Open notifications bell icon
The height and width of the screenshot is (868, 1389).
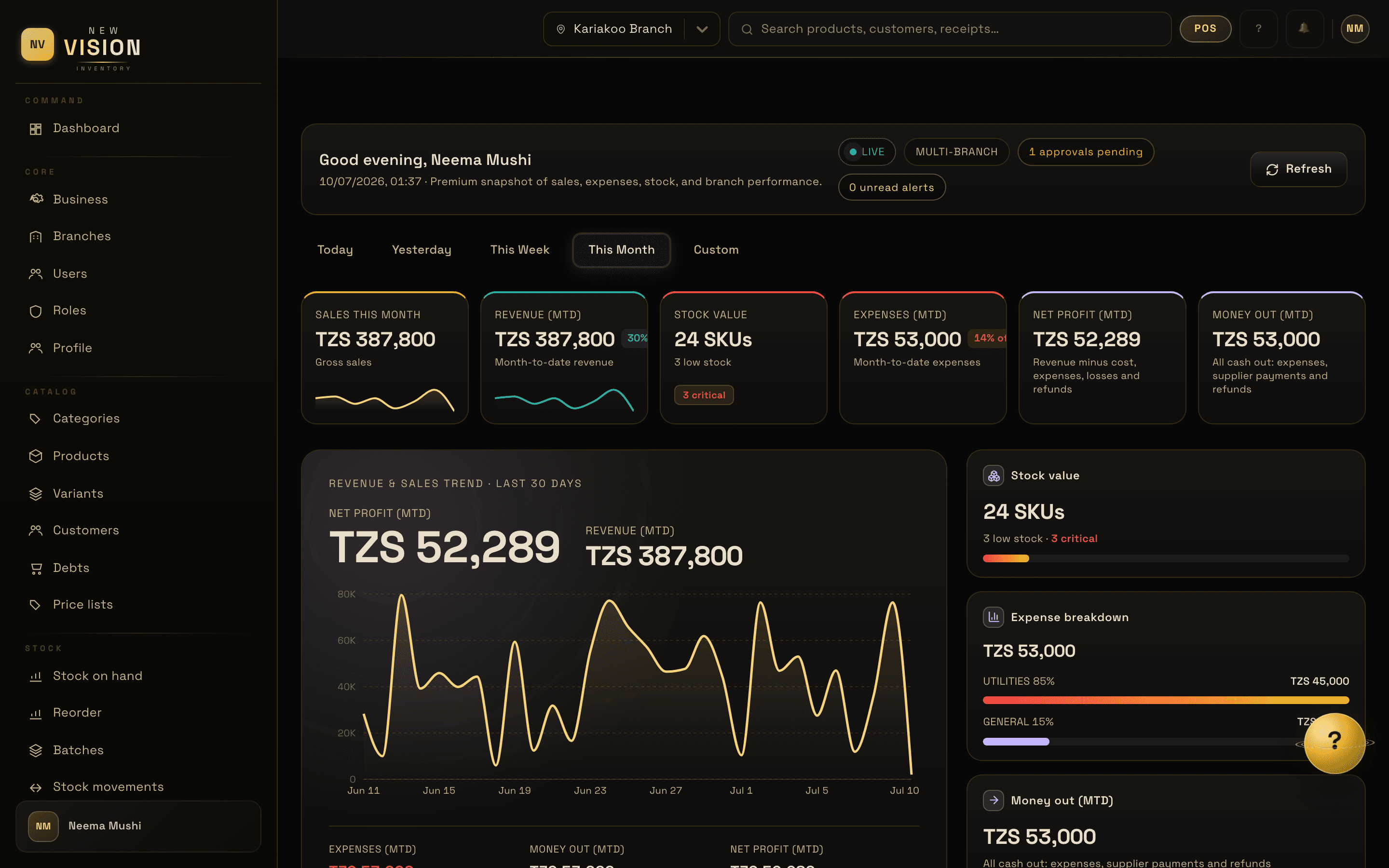(x=1304, y=28)
